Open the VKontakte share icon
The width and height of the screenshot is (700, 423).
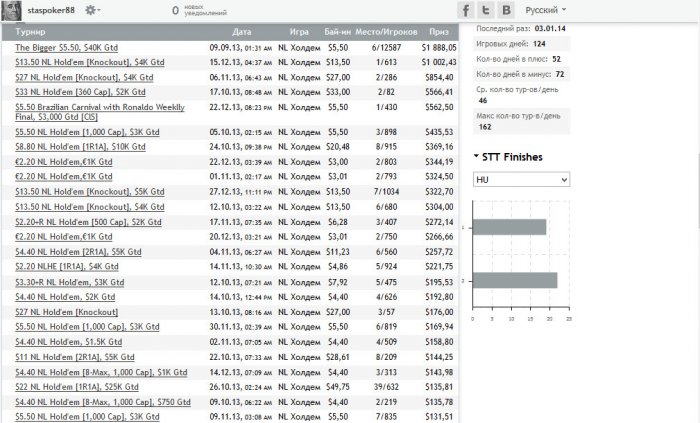coord(506,10)
